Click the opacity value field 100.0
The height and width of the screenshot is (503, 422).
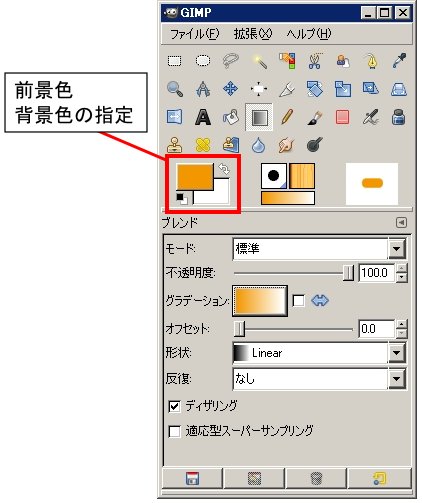click(377, 273)
